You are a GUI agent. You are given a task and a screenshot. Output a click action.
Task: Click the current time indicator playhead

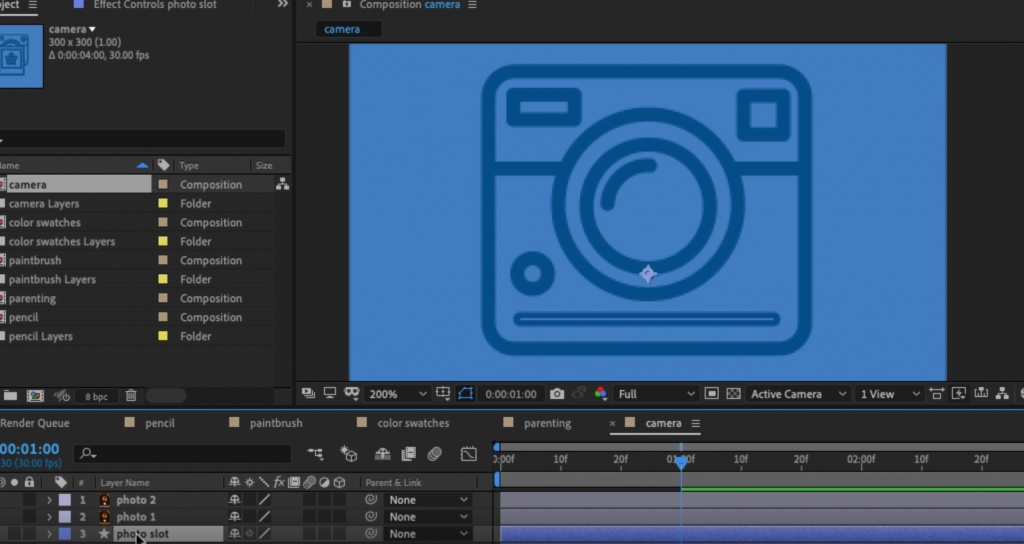(x=681, y=462)
